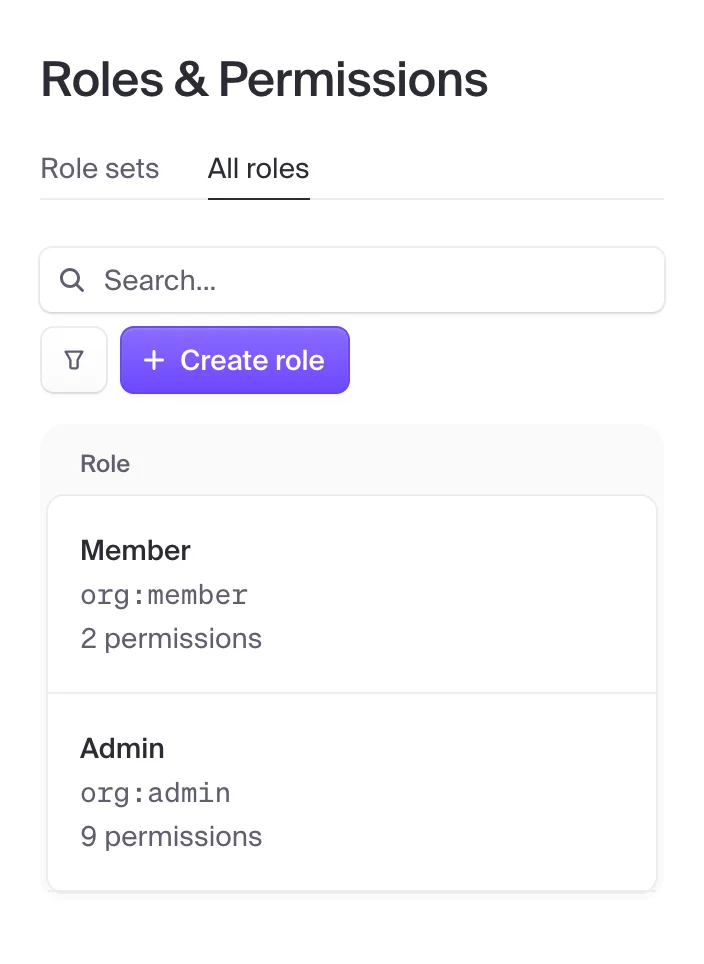The height and width of the screenshot is (964, 704).
Task: Switch to the Role sets tab
Action: pos(100,168)
